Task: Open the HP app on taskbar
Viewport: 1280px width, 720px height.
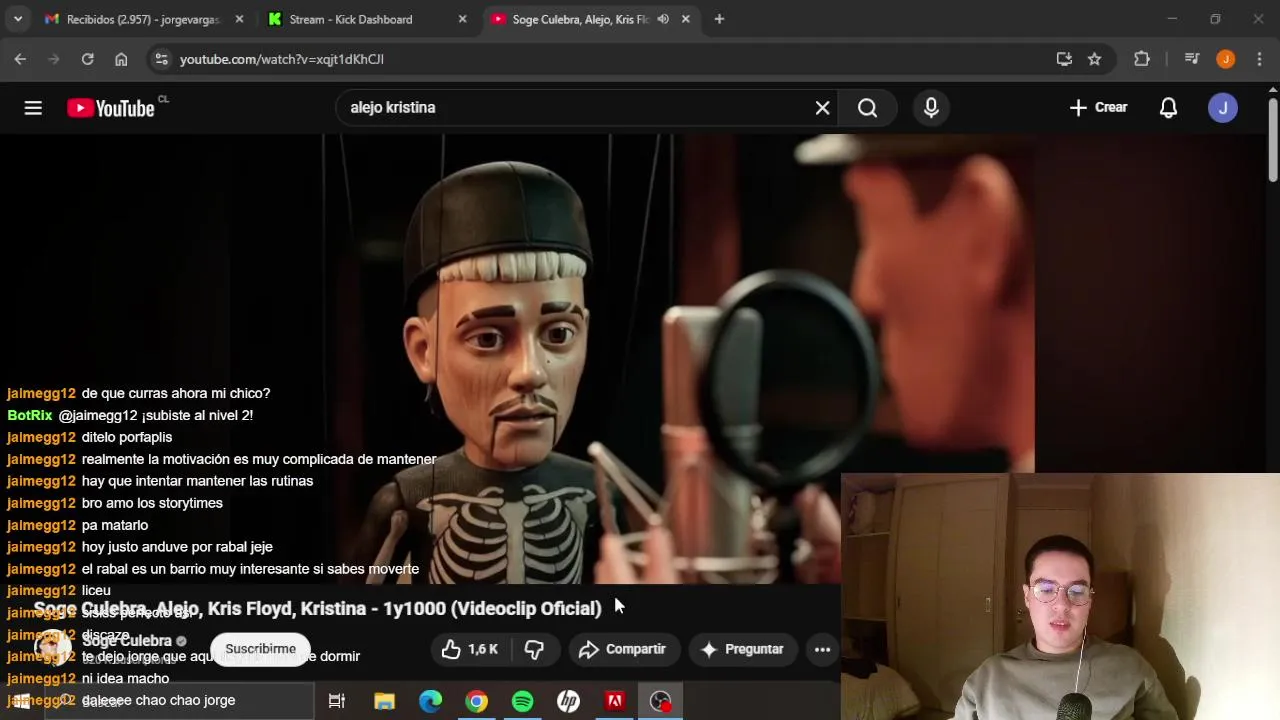Action: click(x=568, y=701)
